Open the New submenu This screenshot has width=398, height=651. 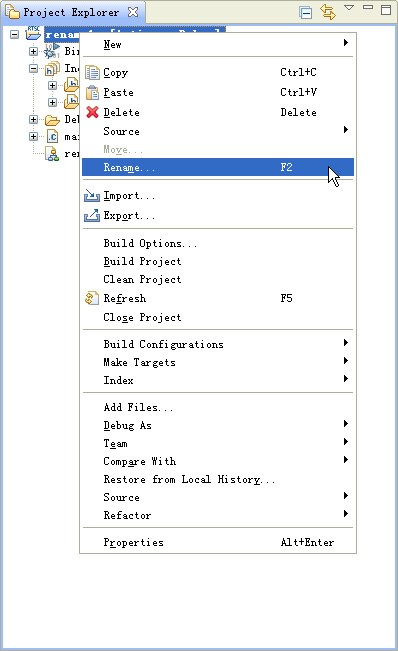click(218, 44)
